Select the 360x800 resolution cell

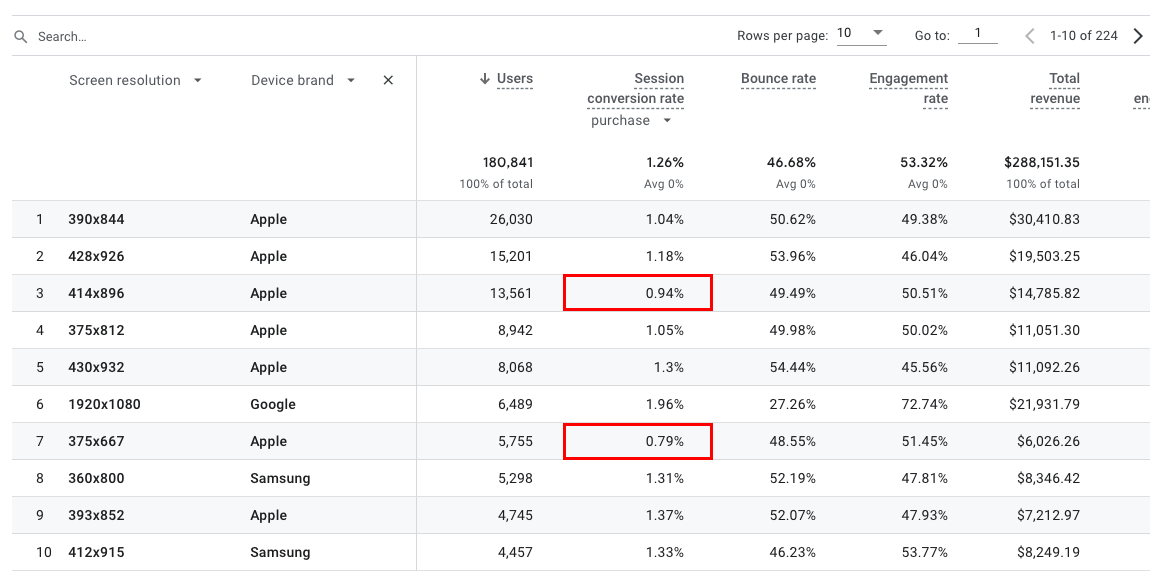click(x=96, y=479)
